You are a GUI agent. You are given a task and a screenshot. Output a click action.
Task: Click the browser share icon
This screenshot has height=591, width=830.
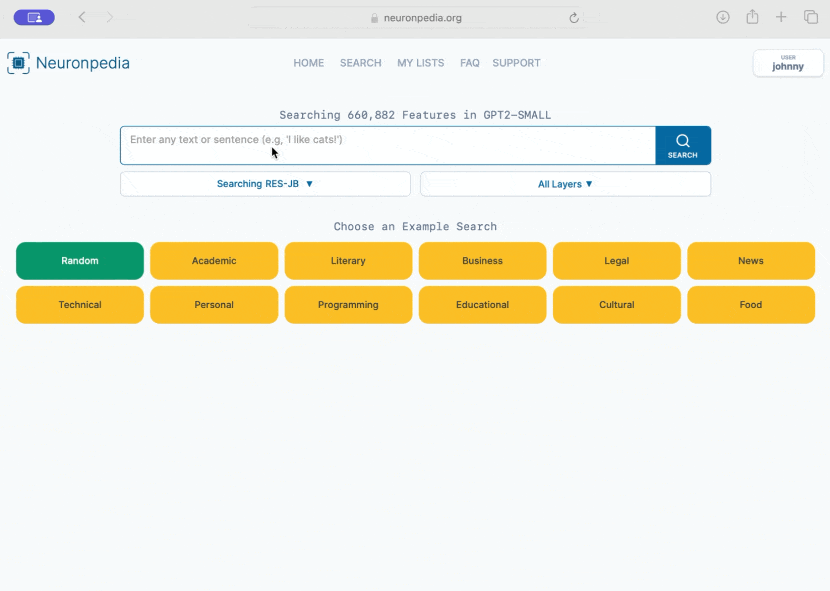(x=752, y=17)
